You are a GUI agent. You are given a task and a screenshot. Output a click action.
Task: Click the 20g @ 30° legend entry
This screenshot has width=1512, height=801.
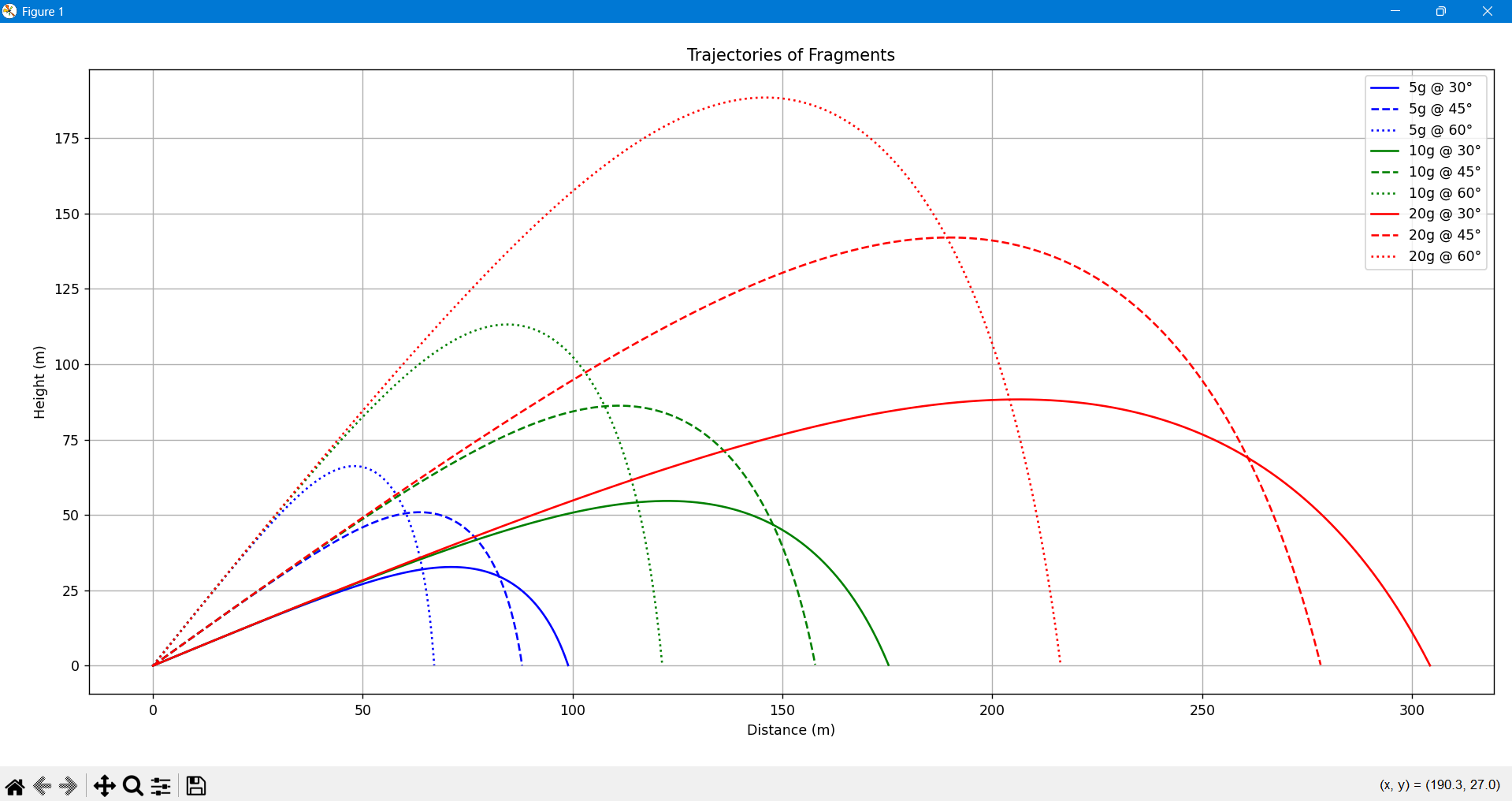1443,213
